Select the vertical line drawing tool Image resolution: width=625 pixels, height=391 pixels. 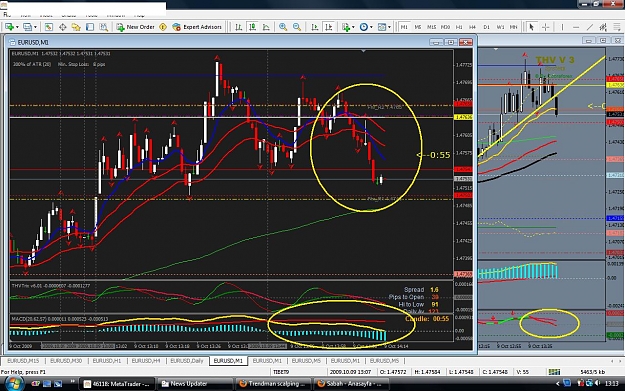[x=562, y=27]
